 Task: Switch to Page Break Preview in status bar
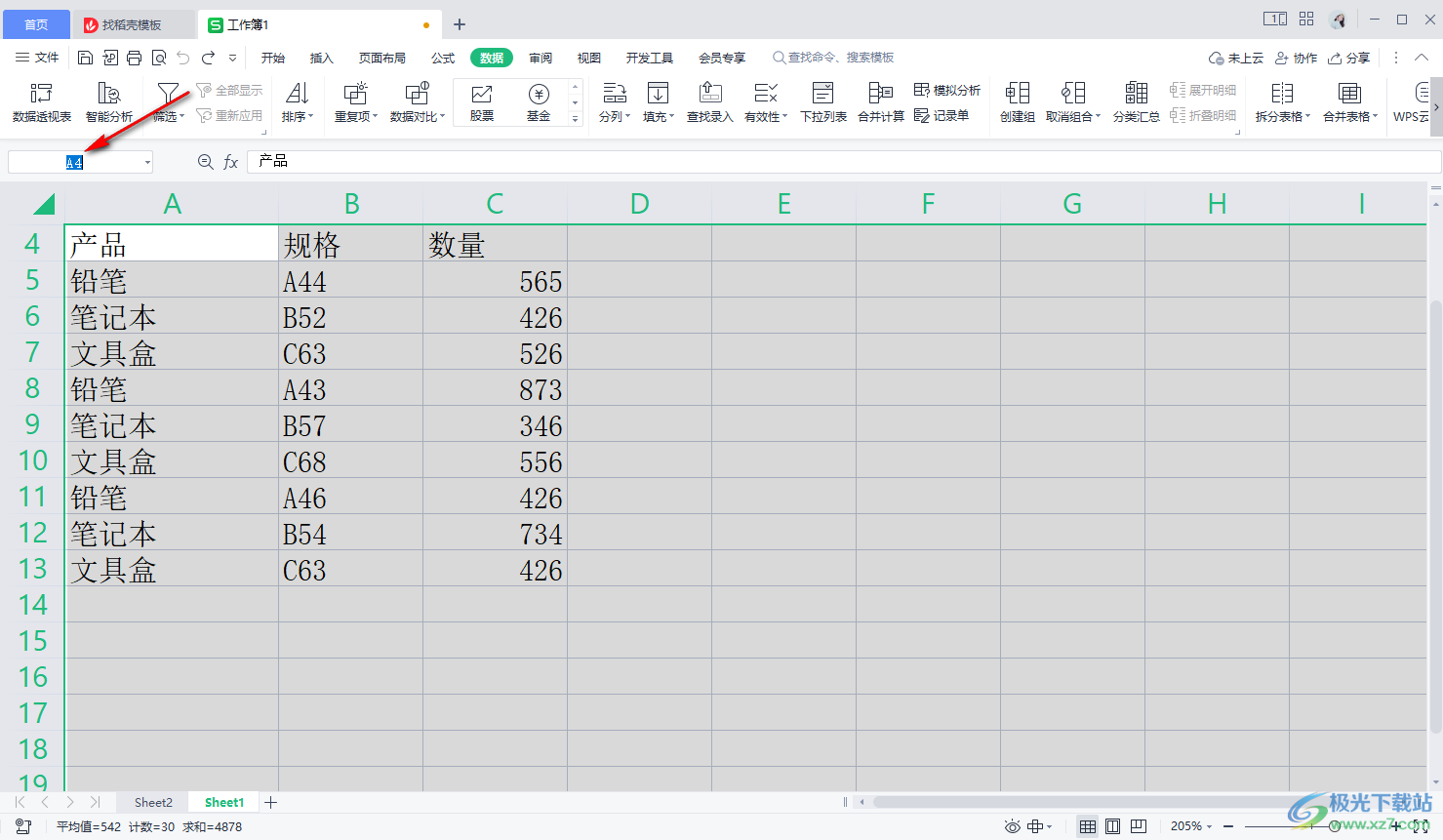(x=1139, y=826)
